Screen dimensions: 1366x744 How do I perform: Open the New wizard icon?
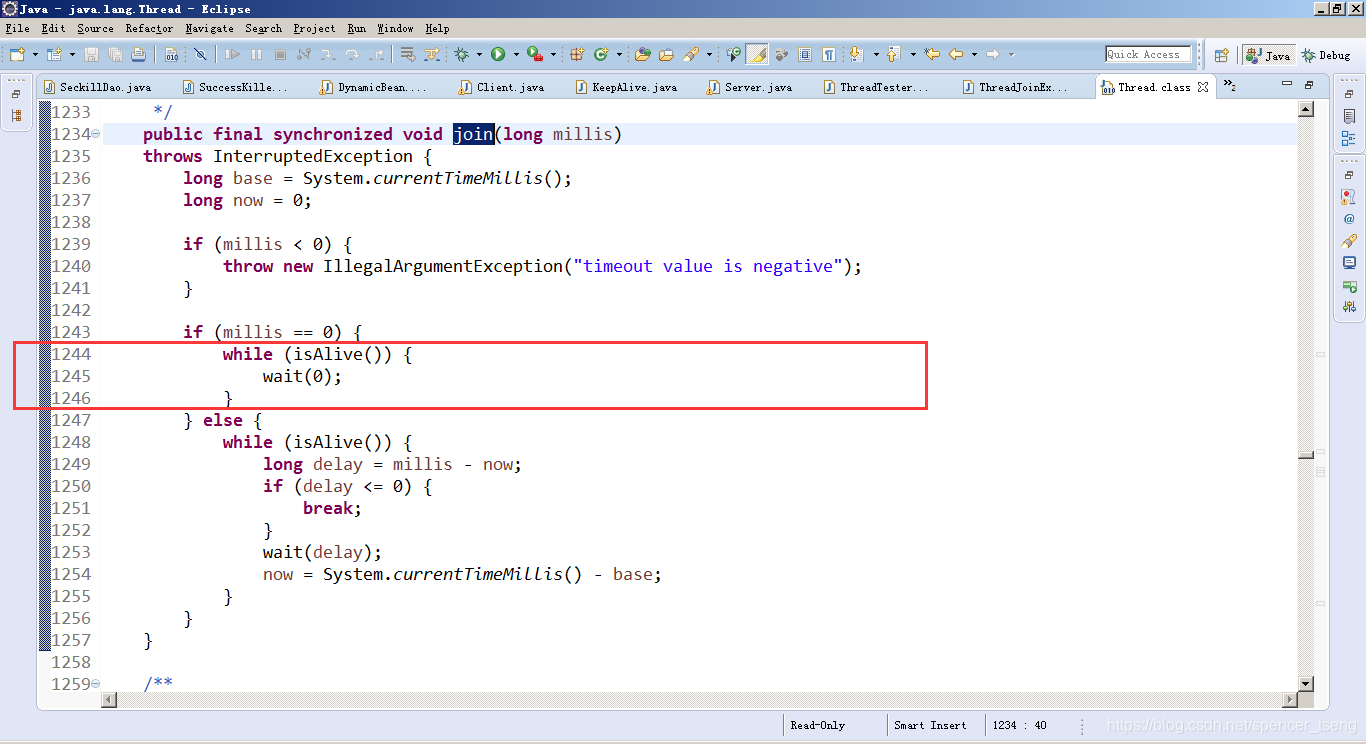18,55
